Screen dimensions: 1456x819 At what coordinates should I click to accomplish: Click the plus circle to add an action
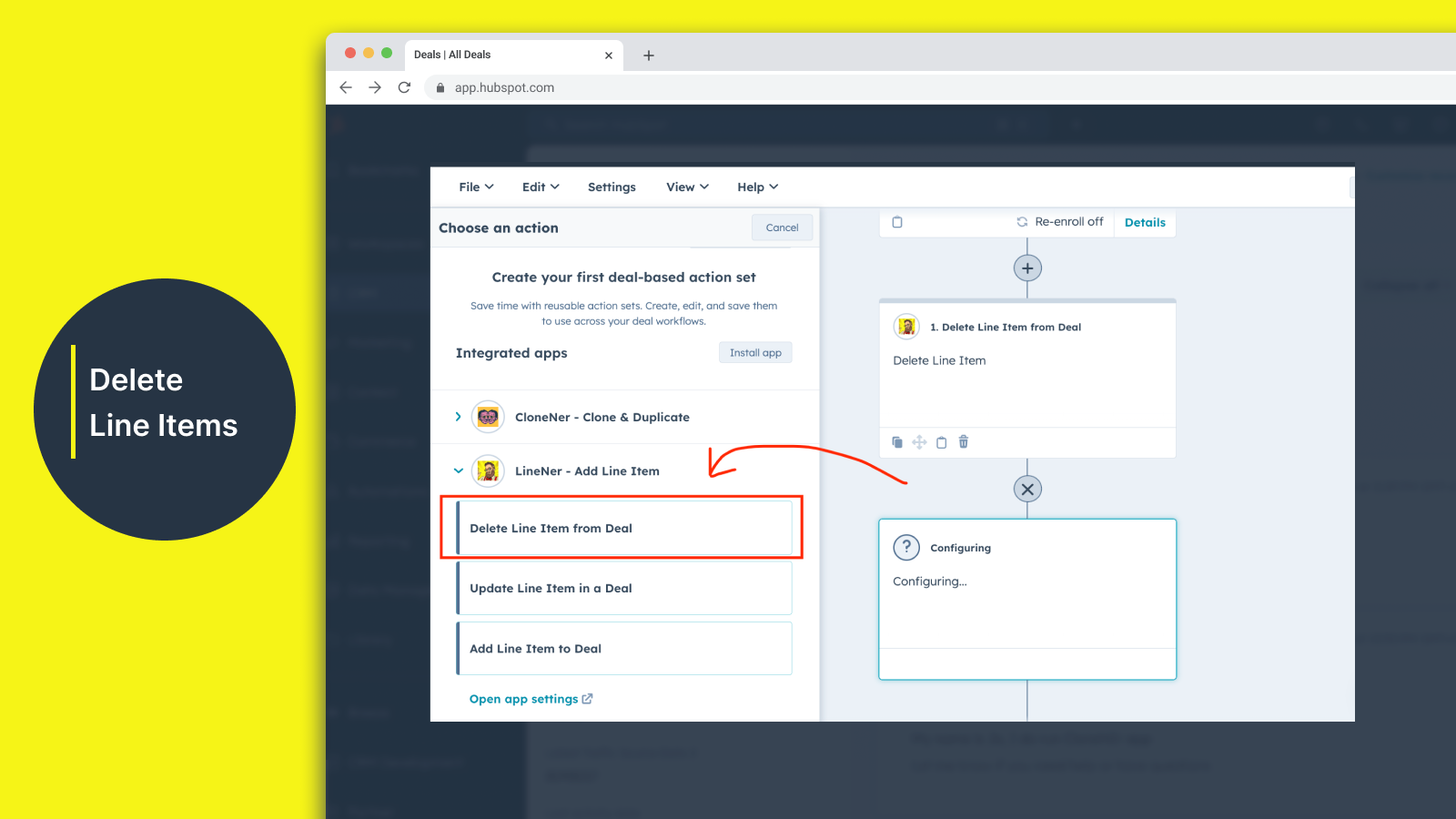click(x=1027, y=268)
